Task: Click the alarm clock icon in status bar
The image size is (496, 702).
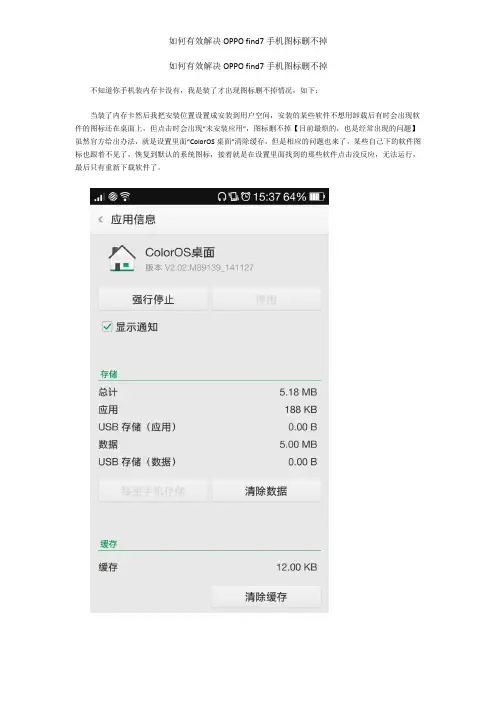Action: pos(245,197)
